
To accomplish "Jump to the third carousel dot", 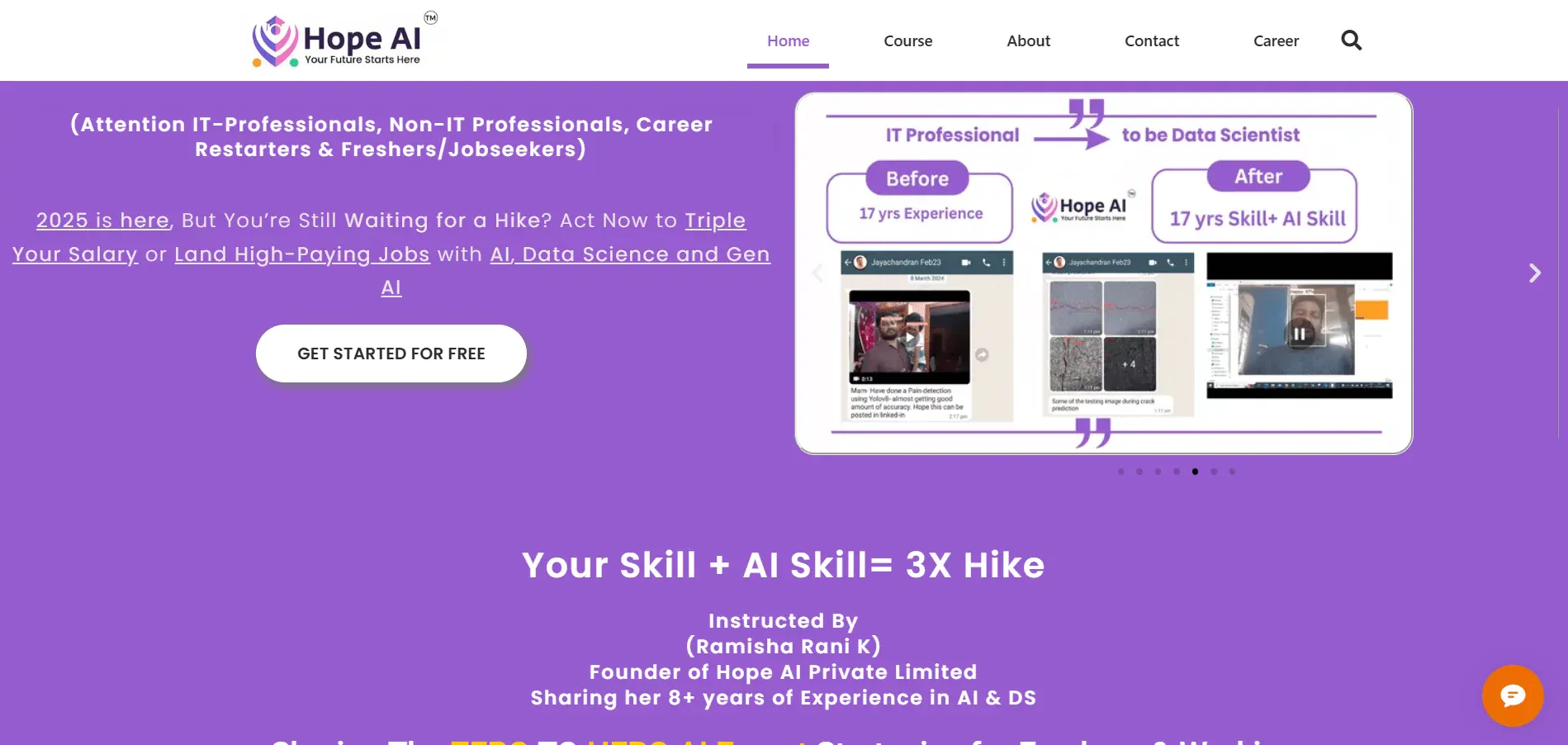I will pyautogui.click(x=1158, y=472).
